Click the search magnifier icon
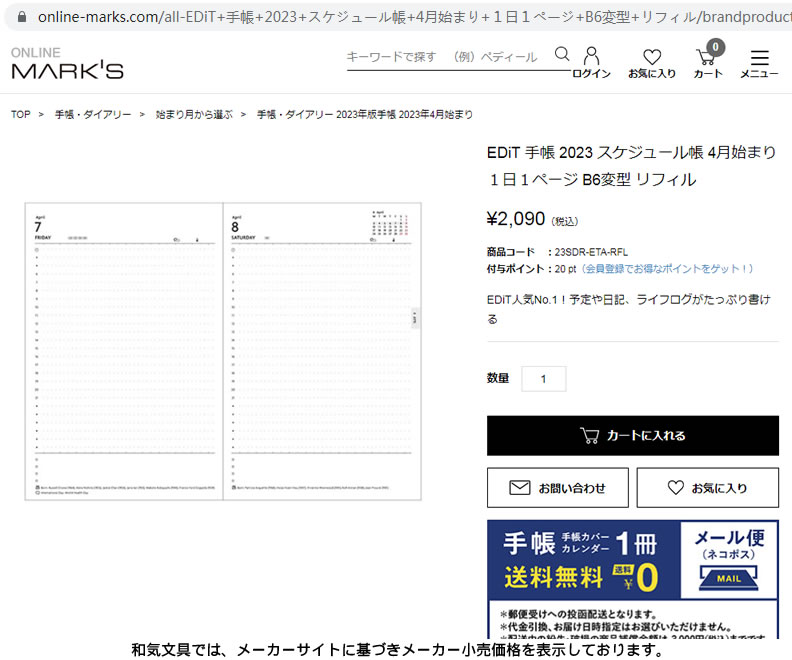The image size is (792, 660). [x=562, y=55]
